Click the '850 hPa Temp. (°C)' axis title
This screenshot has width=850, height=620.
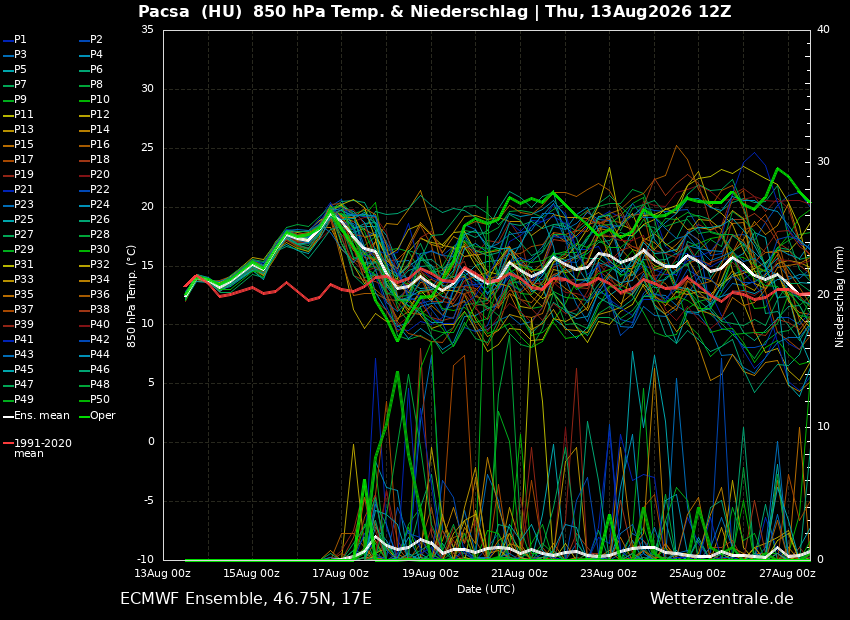point(132,296)
